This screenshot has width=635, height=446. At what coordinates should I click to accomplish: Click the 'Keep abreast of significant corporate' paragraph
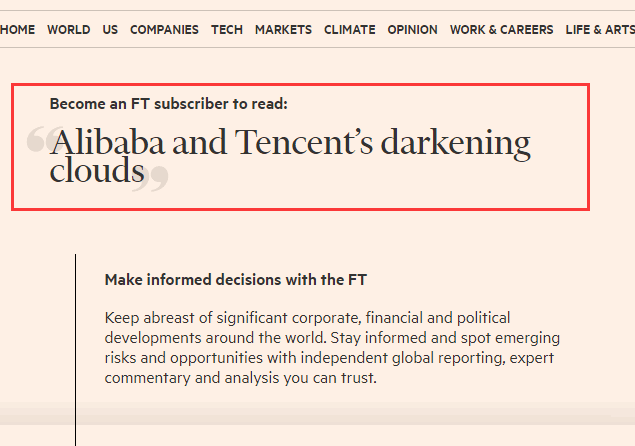point(332,348)
